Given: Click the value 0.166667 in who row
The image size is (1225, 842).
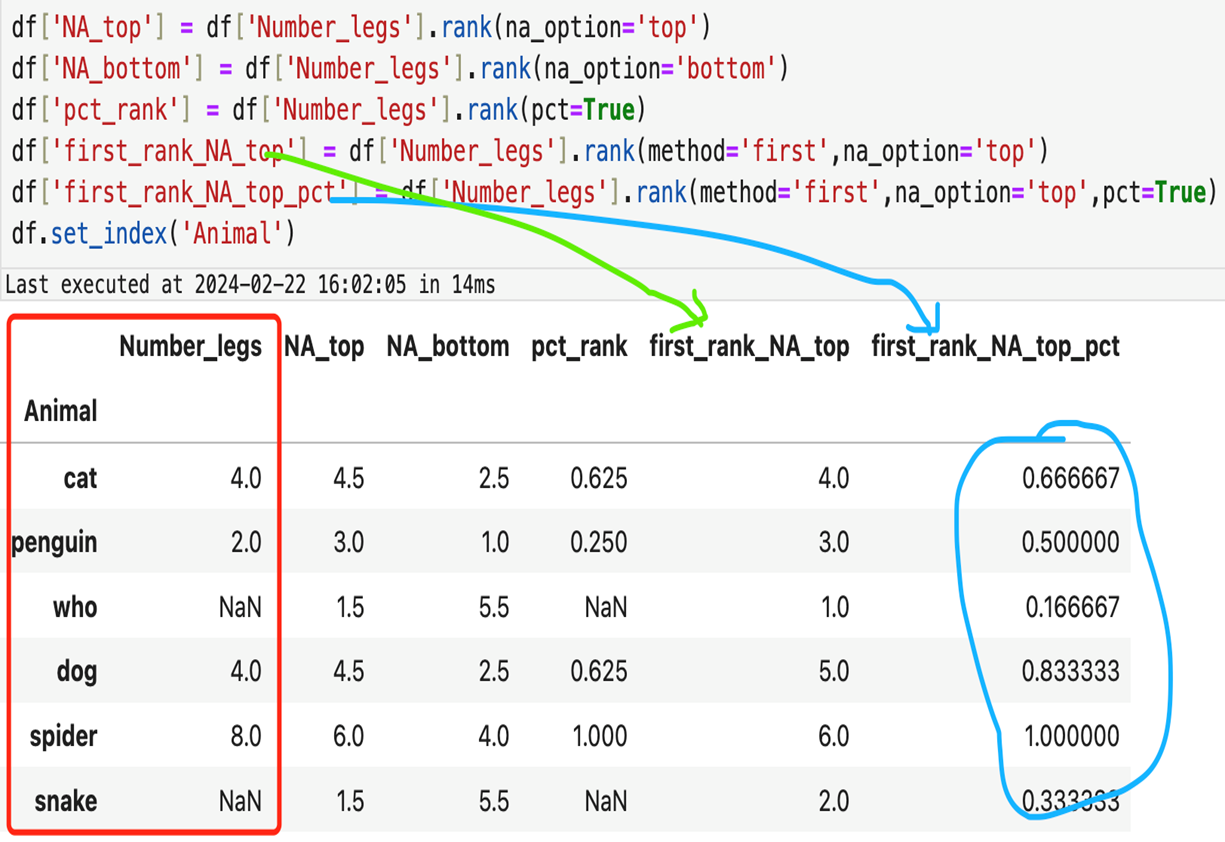Looking at the screenshot, I should pos(1072,607).
